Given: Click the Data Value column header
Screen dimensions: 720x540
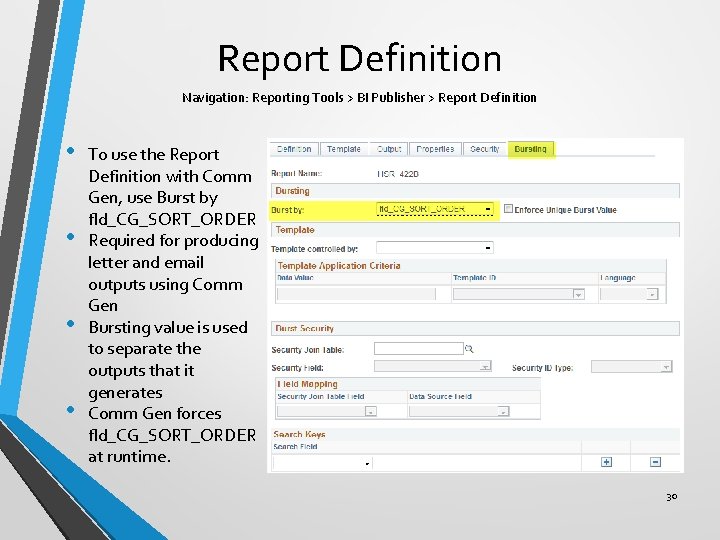Looking at the screenshot, I should [x=295, y=278].
